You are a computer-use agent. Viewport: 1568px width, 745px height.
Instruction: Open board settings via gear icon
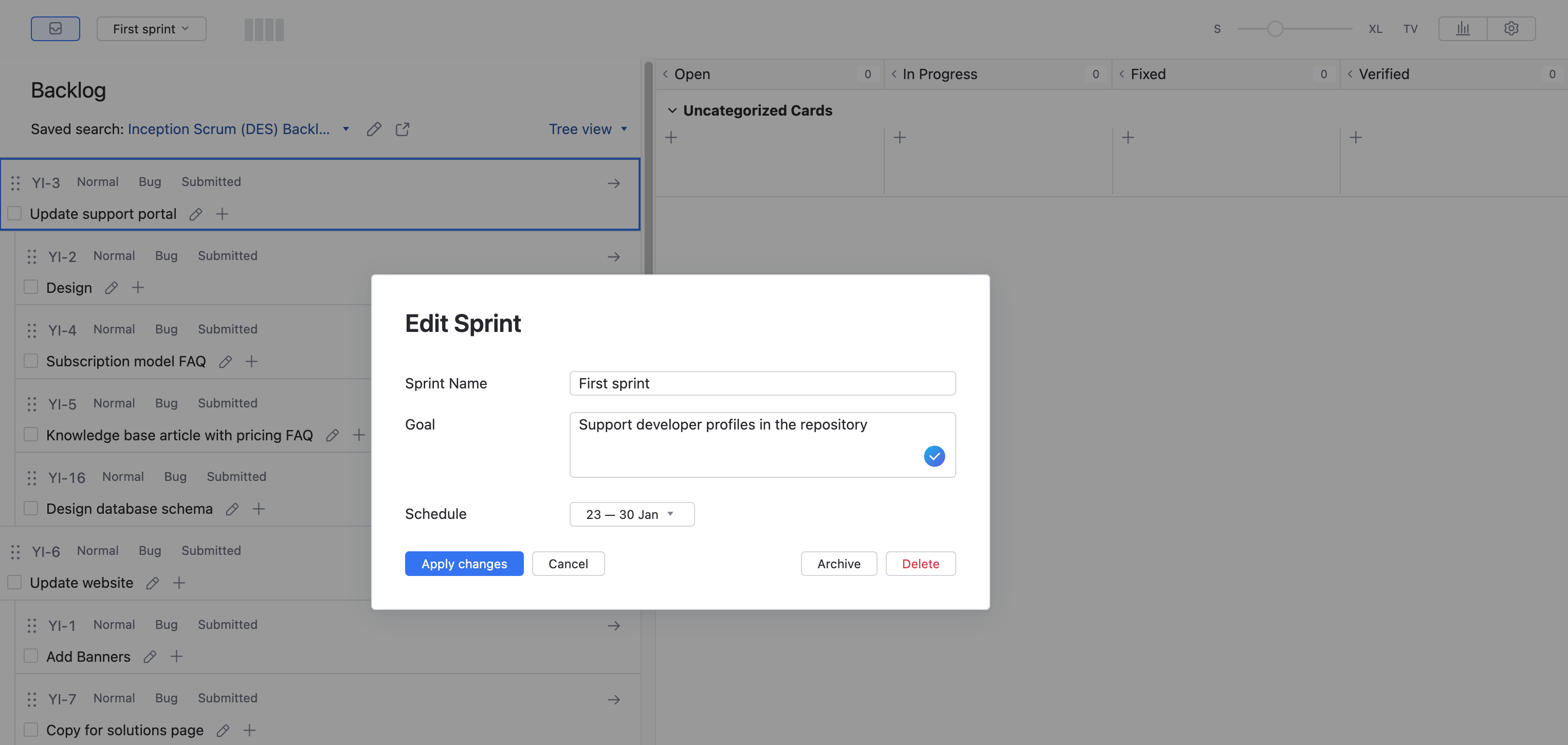(x=1512, y=28)
